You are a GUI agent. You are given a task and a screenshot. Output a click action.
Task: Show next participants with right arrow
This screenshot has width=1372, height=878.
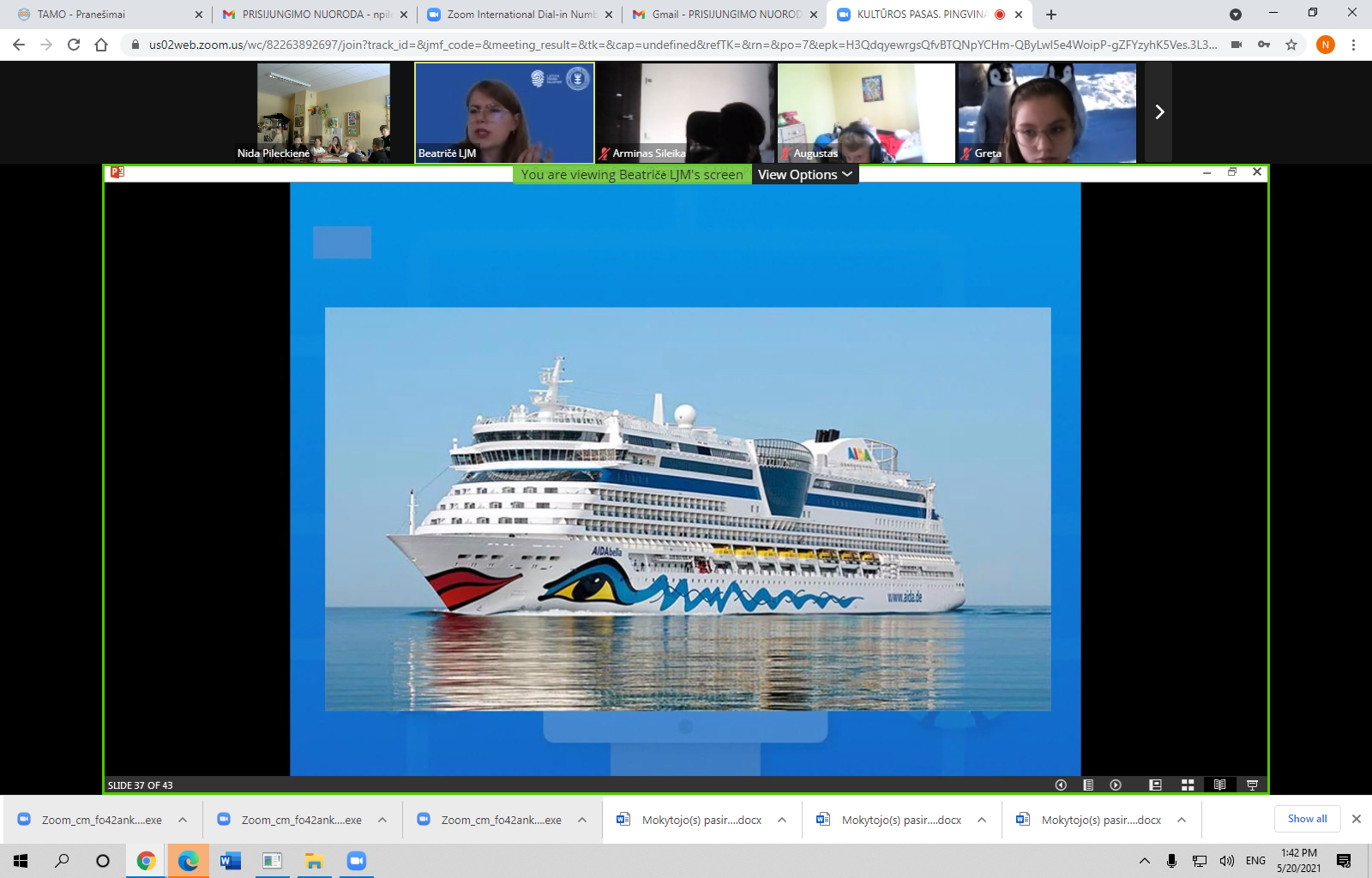1159,112
